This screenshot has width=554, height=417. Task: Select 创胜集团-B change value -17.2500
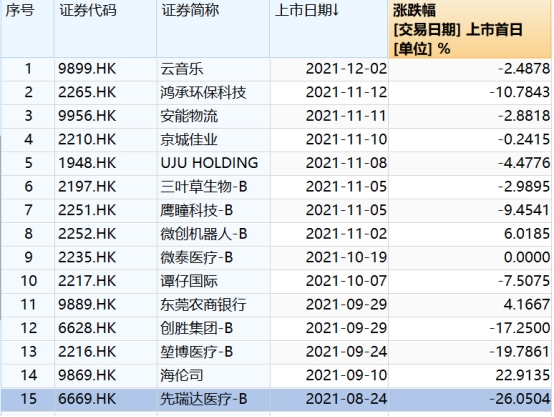tap(520, 328)
